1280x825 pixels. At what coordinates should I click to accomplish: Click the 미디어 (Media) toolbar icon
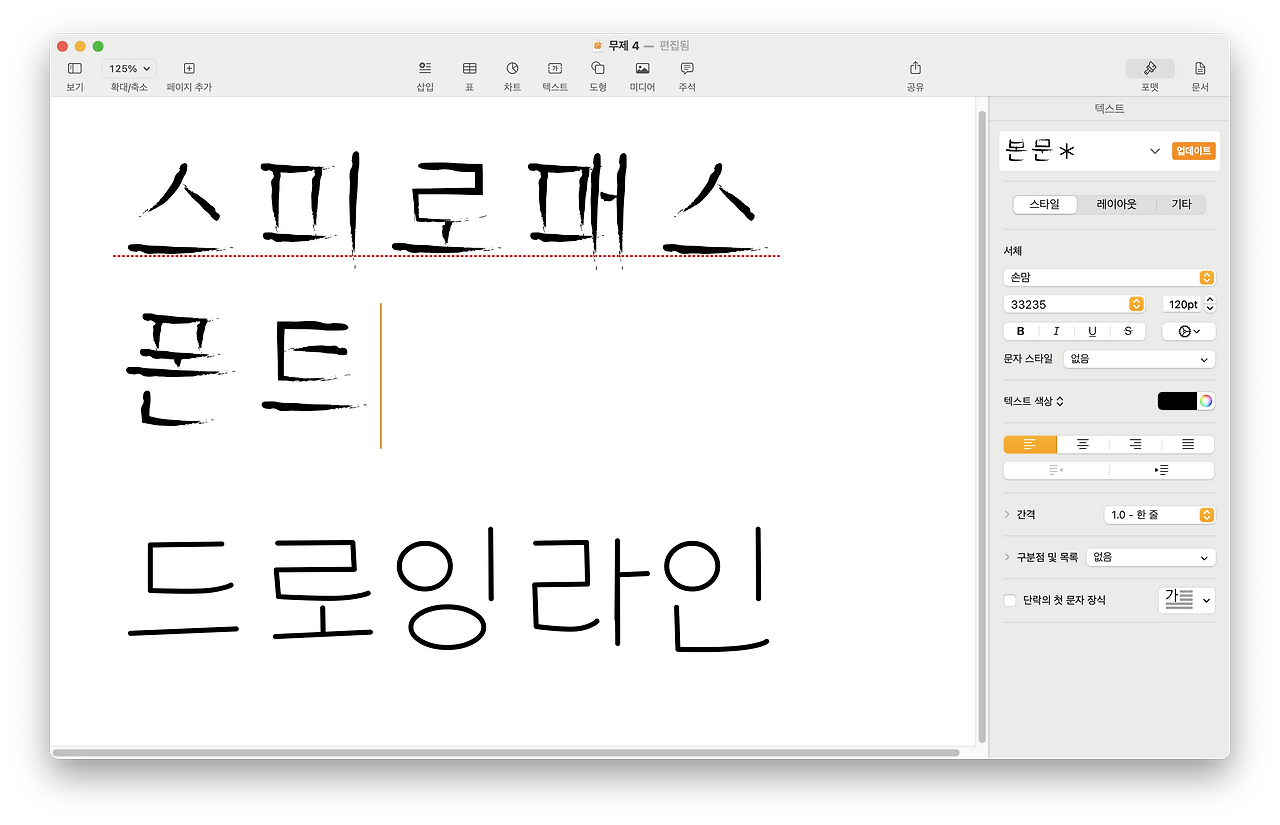pos(642,68)
